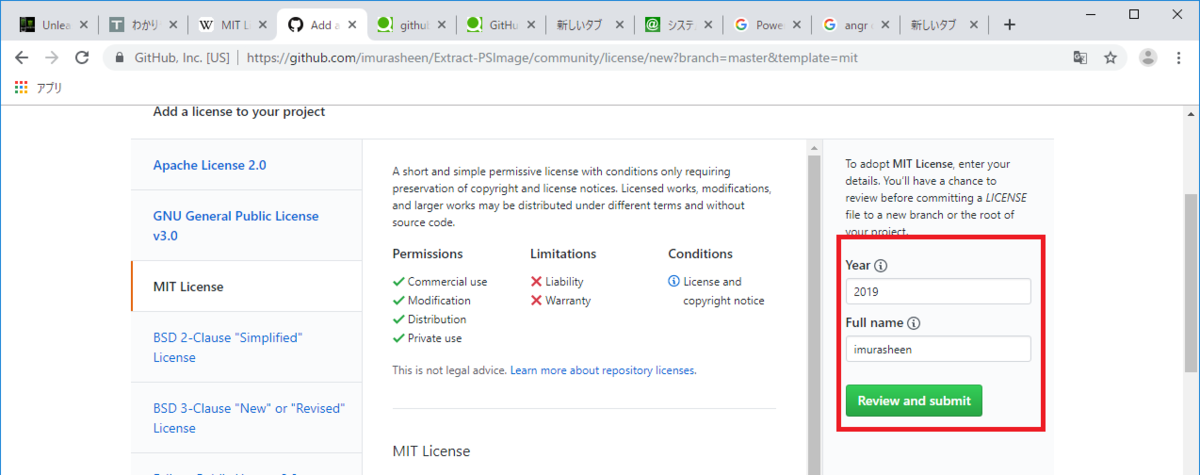
Task: Close the 'MIT Li' Wikipedia tab
Action: [262, 24]
